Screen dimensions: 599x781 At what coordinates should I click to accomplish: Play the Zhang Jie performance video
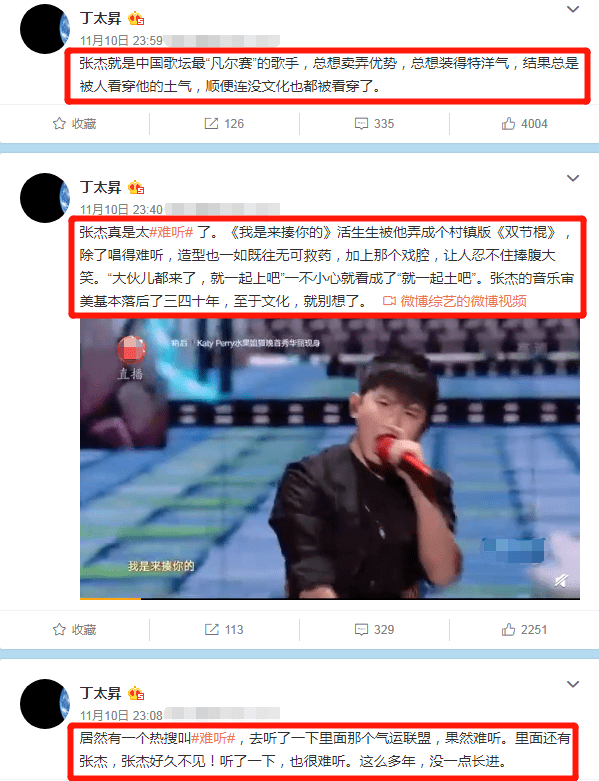330,458
